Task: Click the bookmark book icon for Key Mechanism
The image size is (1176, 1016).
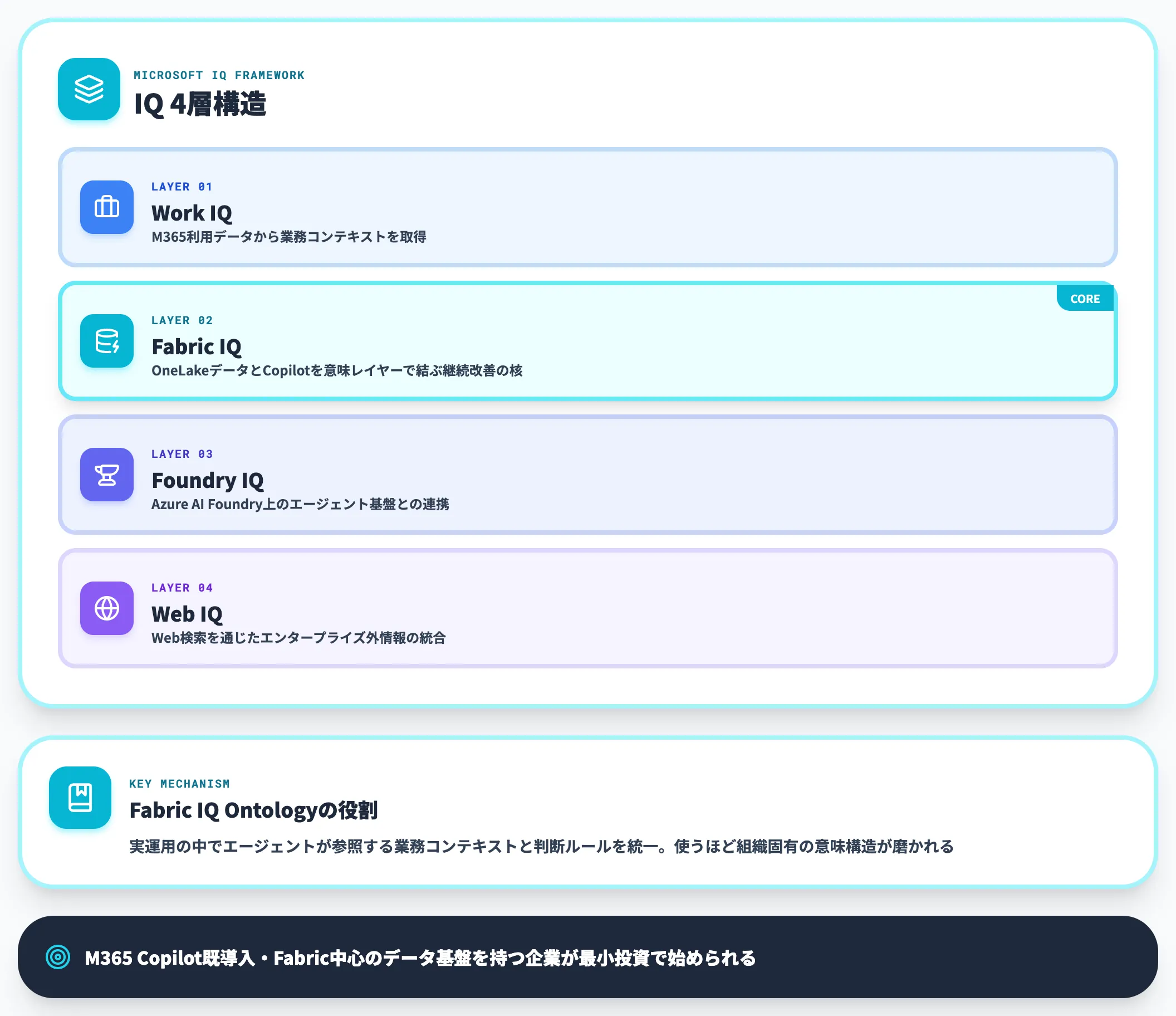Action: (x=80, y=797)
